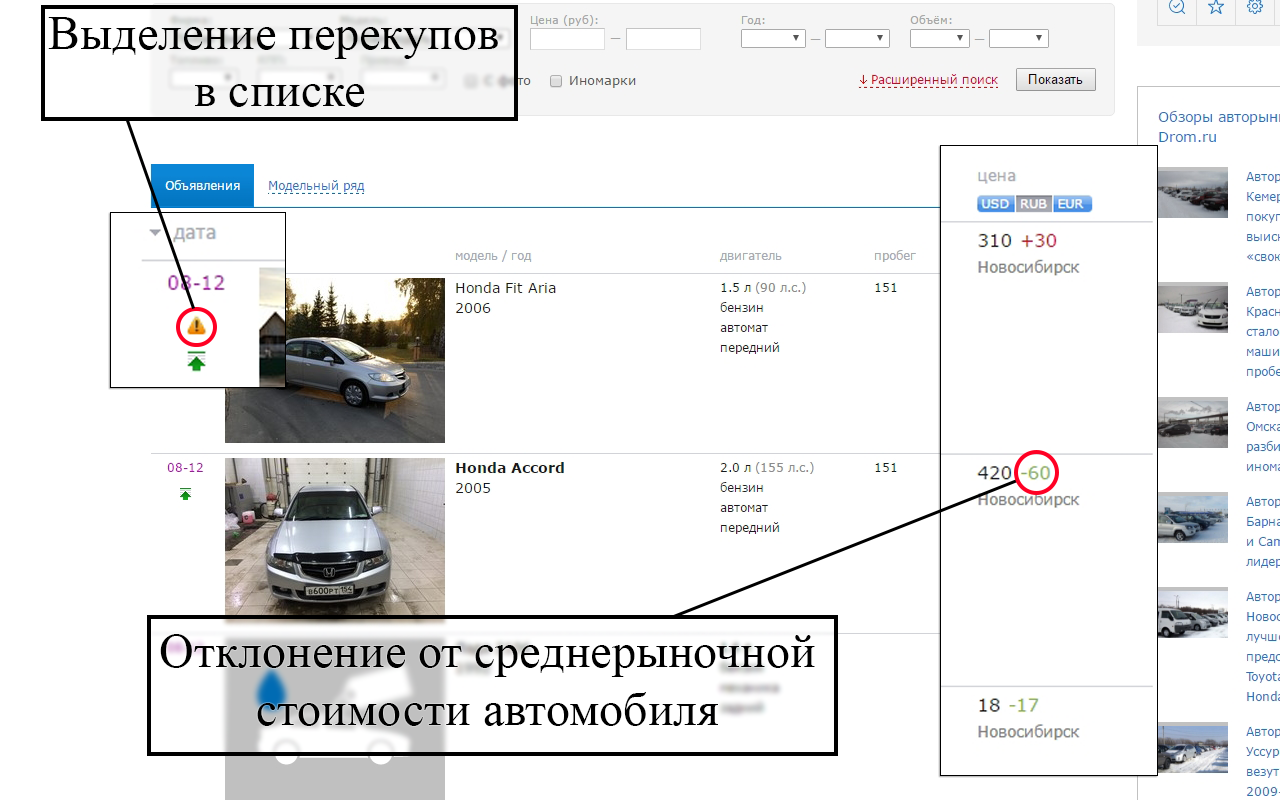The image size is (1280, 800).
Task: Click the 1.5 л (90 л.с.) engine text
Action: (x=763, y=288)
